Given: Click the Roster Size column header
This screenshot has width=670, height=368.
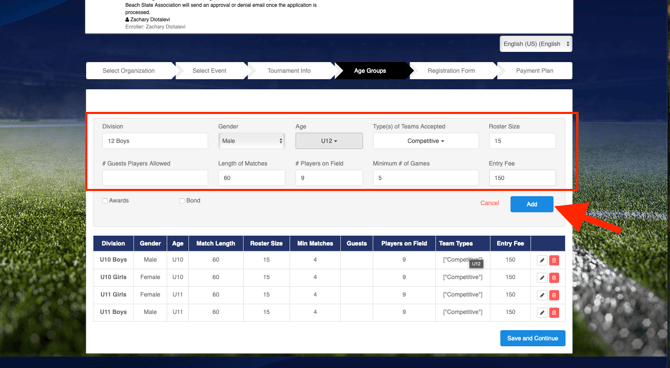Looking at the screenshot, I should (x=266, y=243).
